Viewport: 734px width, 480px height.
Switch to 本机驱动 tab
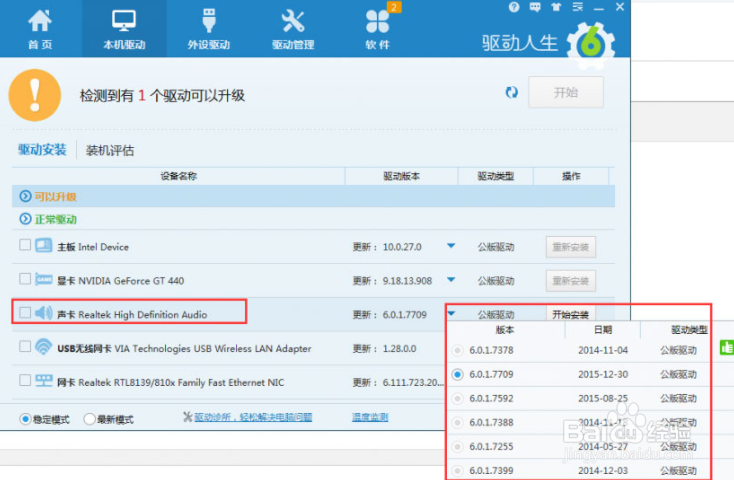[124, 29]
